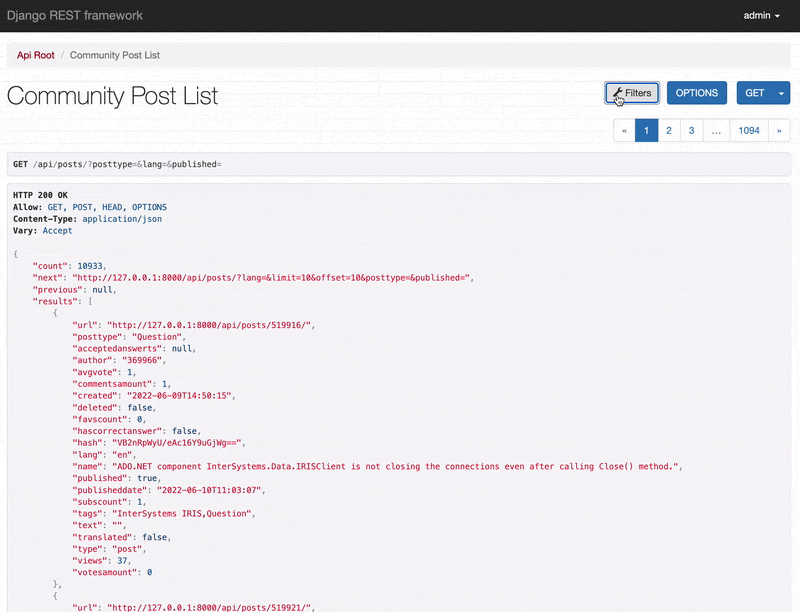Jump to page 3 in pagination
The width and height of the screenshot is (800, 612).
[x=692, y=130]
